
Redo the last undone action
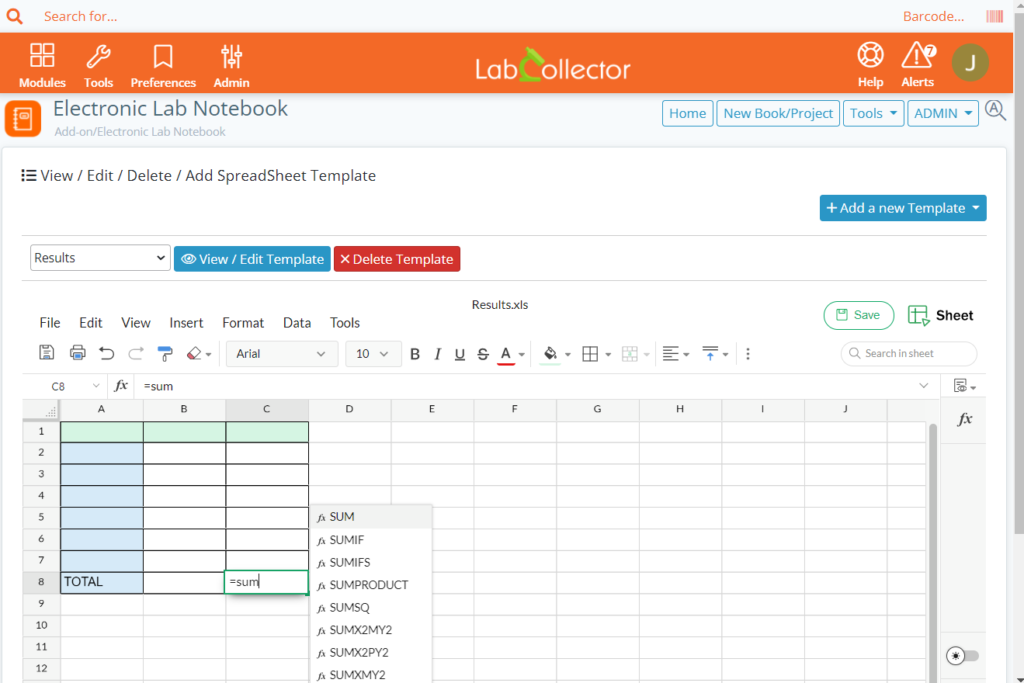(x=136, y=353)
